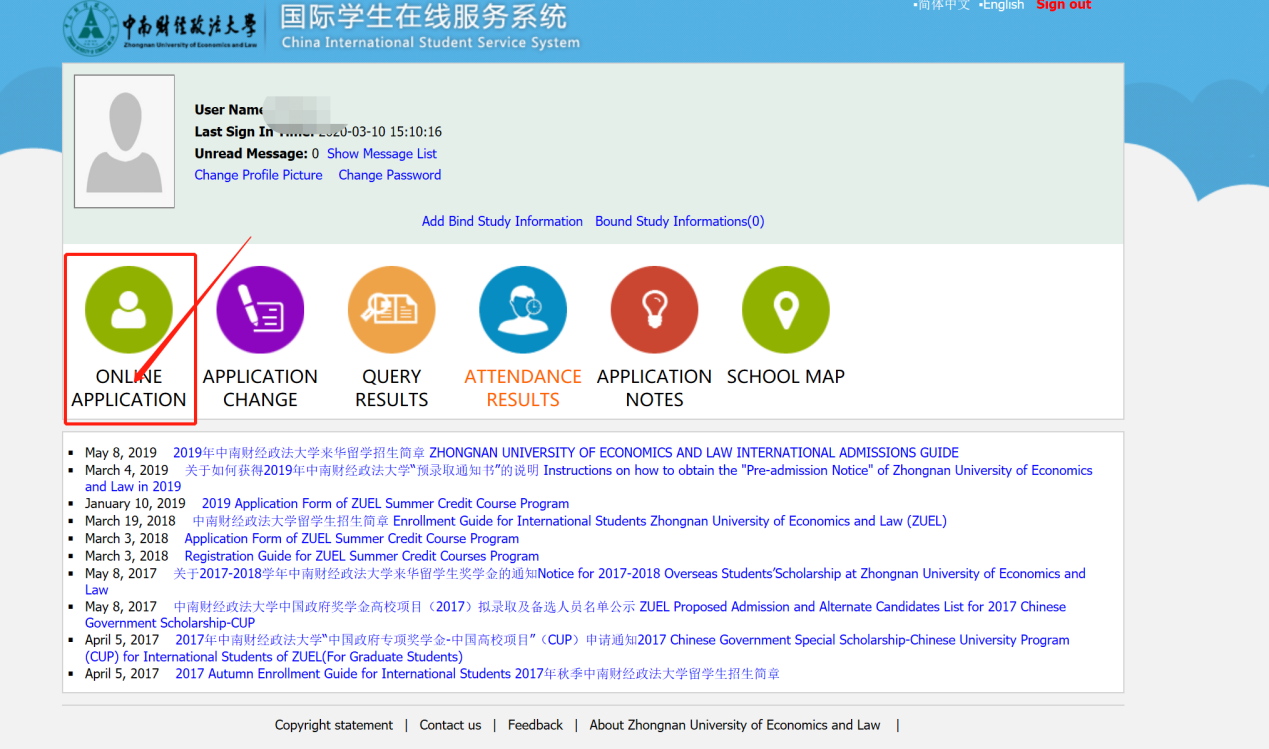
Task: Select the blue Attendance Results icon
Action: (x=523, y=310)
